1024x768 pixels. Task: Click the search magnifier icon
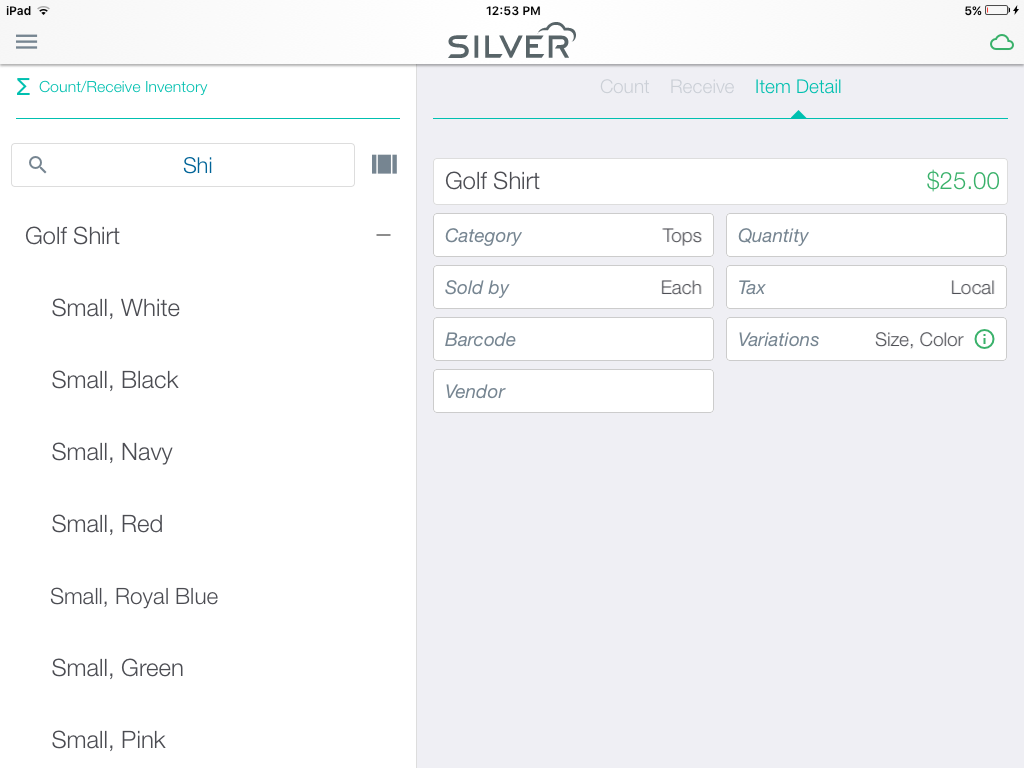38,165
